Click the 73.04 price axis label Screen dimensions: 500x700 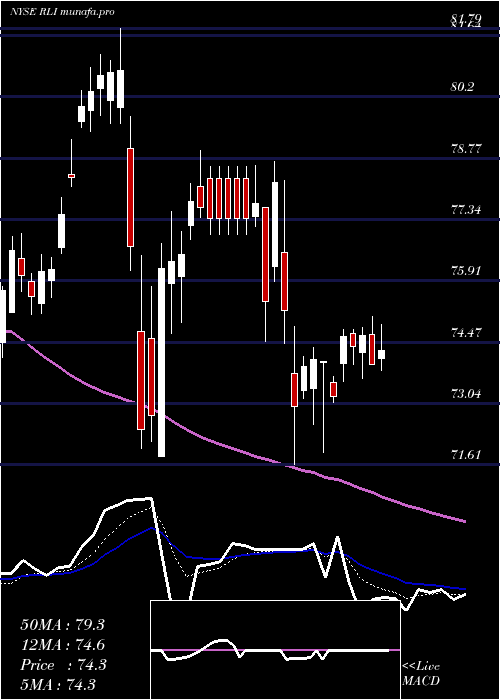(466, 394)
